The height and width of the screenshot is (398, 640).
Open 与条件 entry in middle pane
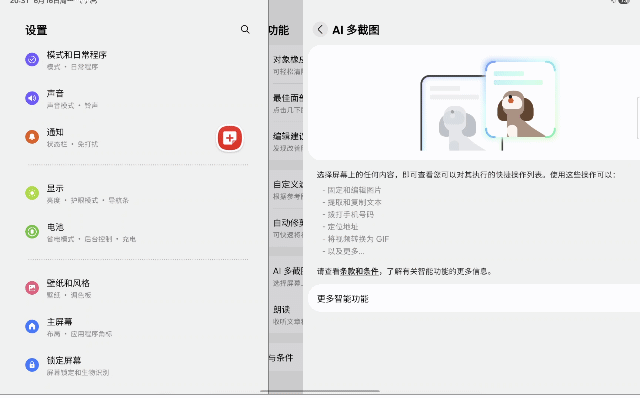[286, 358]
